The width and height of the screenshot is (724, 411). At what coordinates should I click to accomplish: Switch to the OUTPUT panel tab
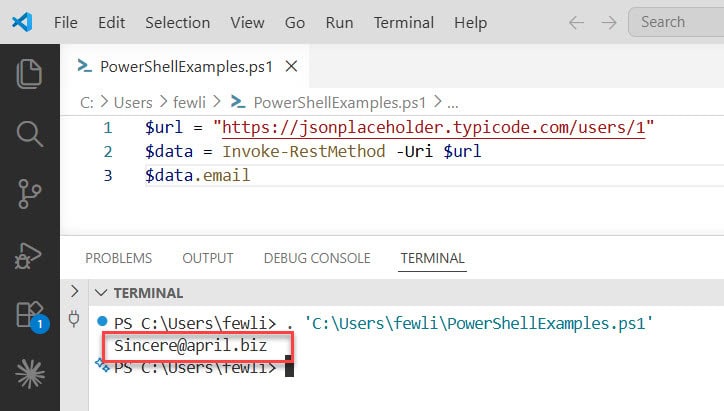pos(208,258)
